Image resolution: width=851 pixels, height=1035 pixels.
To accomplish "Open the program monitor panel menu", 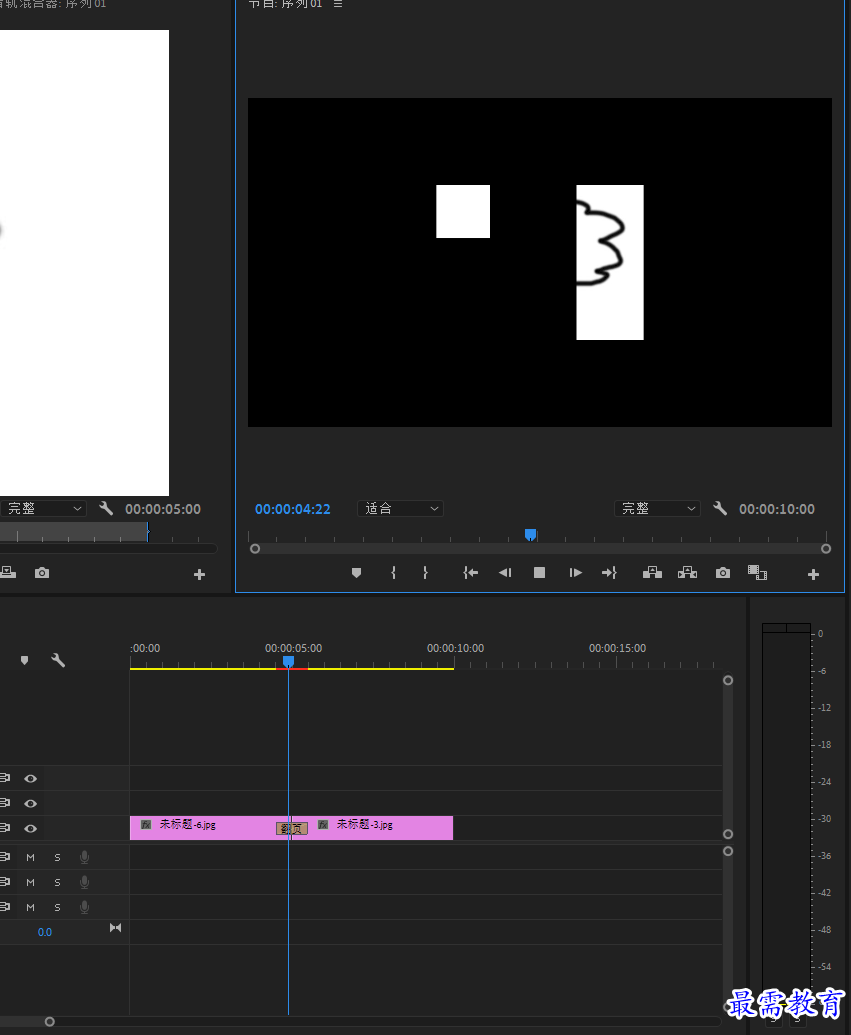I will [x=338, y=4].
